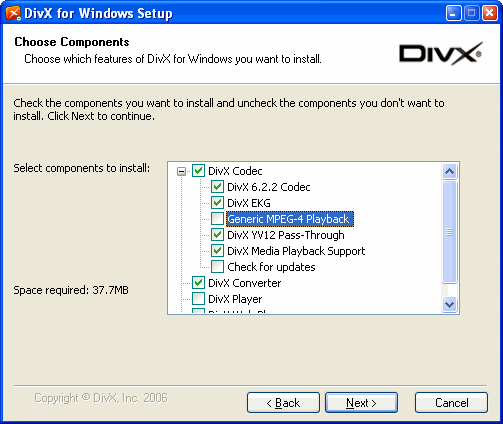Cancel the DivX setup
The image size is (503, 424).
click(x=451, y=403)
